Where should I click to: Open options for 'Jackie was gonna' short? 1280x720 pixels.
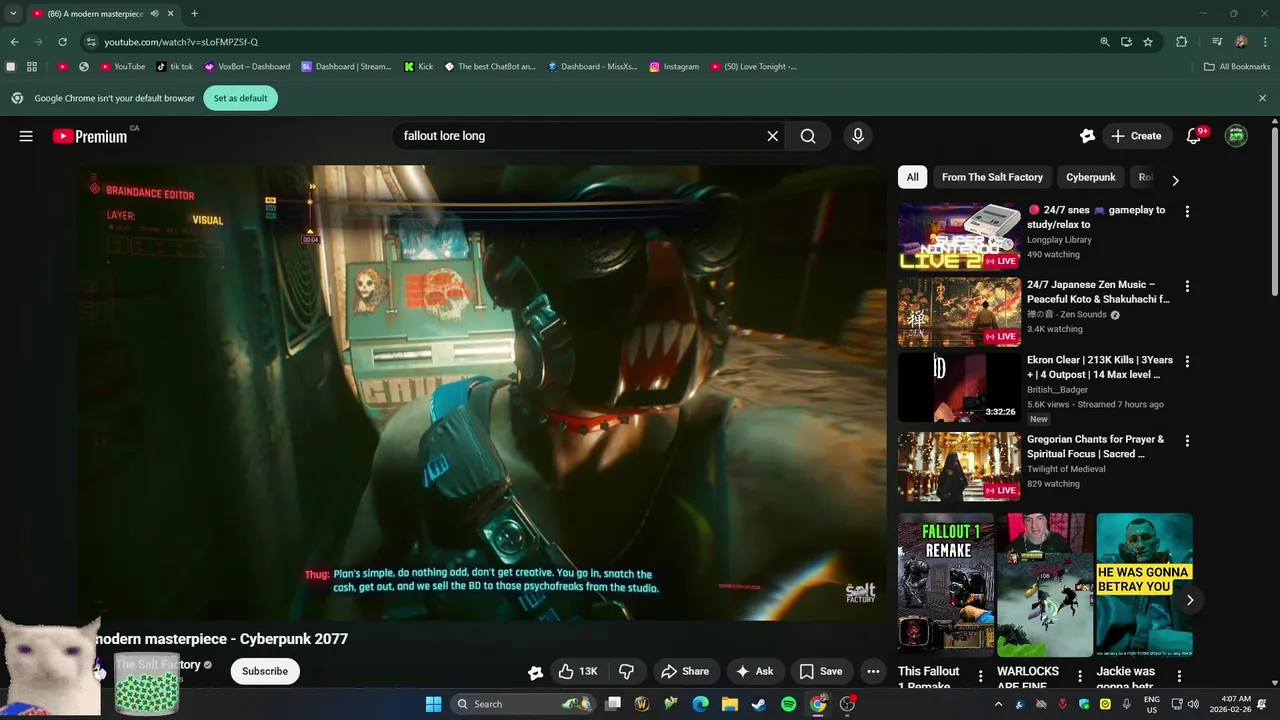pyautogui.click(x=1179, y=677)
